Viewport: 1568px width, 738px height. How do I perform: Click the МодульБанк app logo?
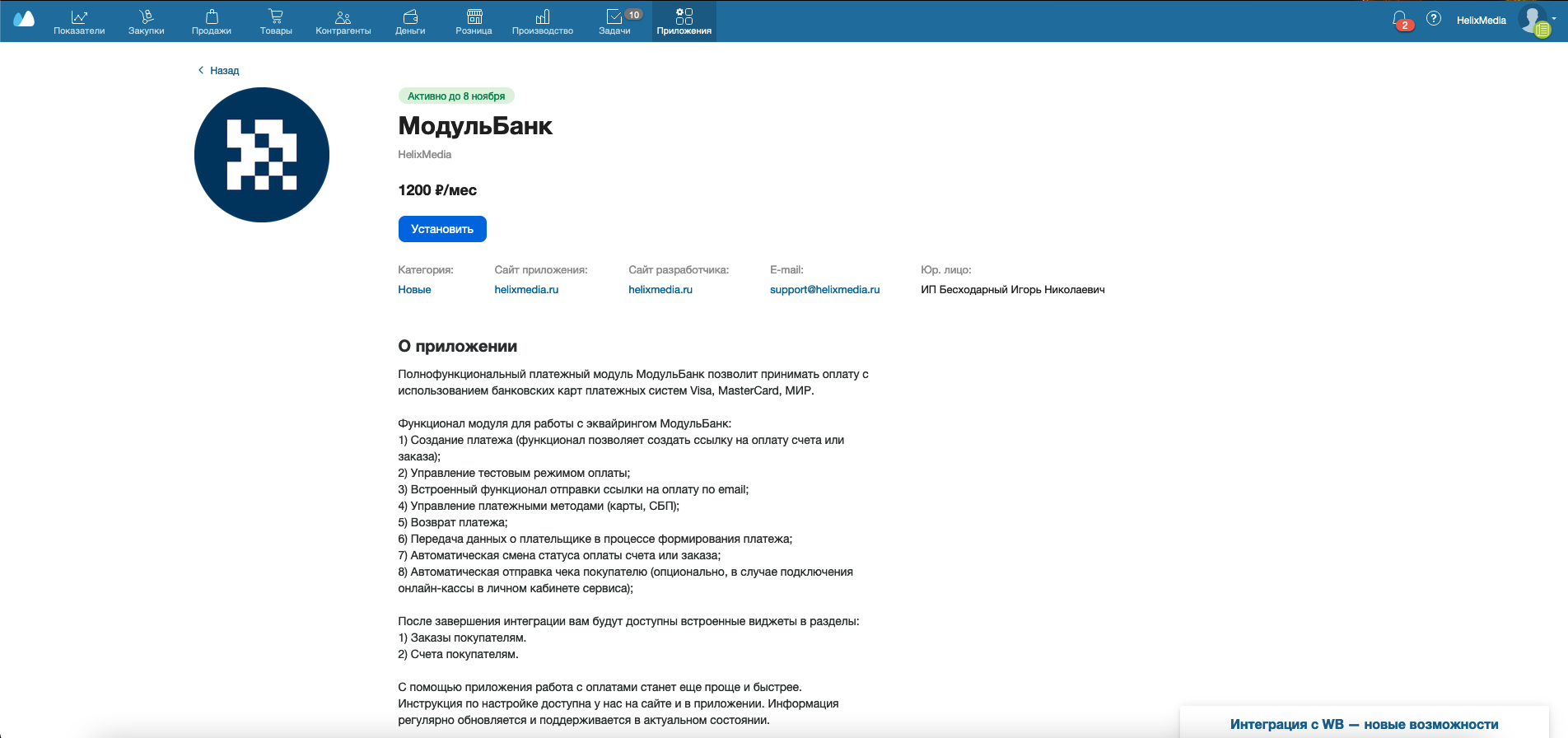(262, 155)
